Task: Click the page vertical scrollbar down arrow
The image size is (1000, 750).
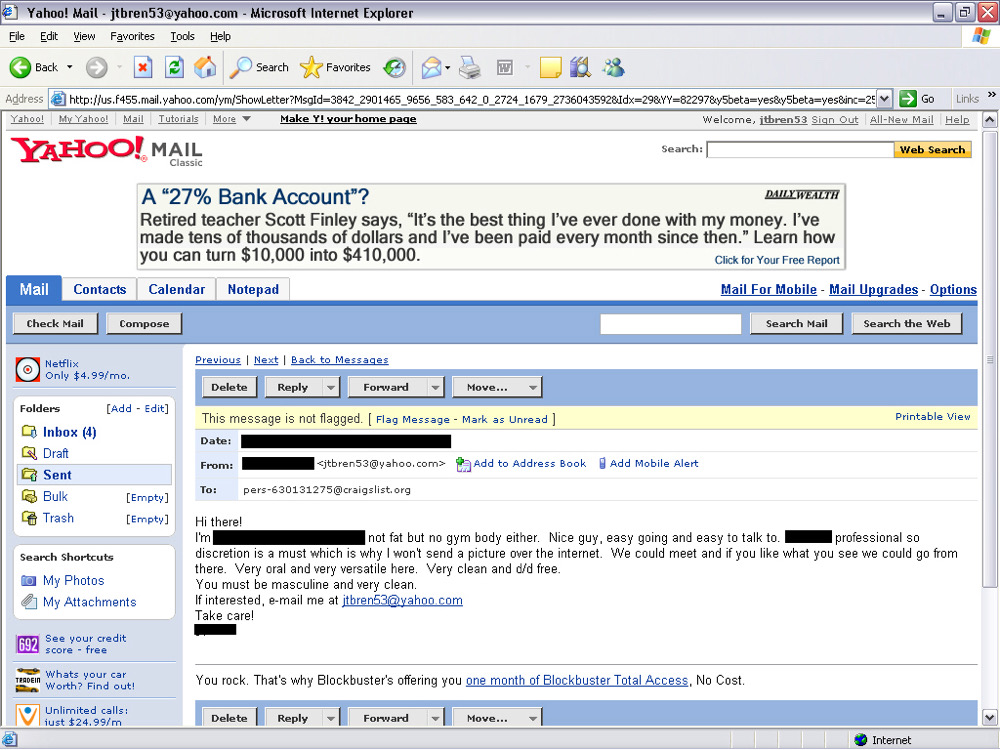Action: pos(990,717)
